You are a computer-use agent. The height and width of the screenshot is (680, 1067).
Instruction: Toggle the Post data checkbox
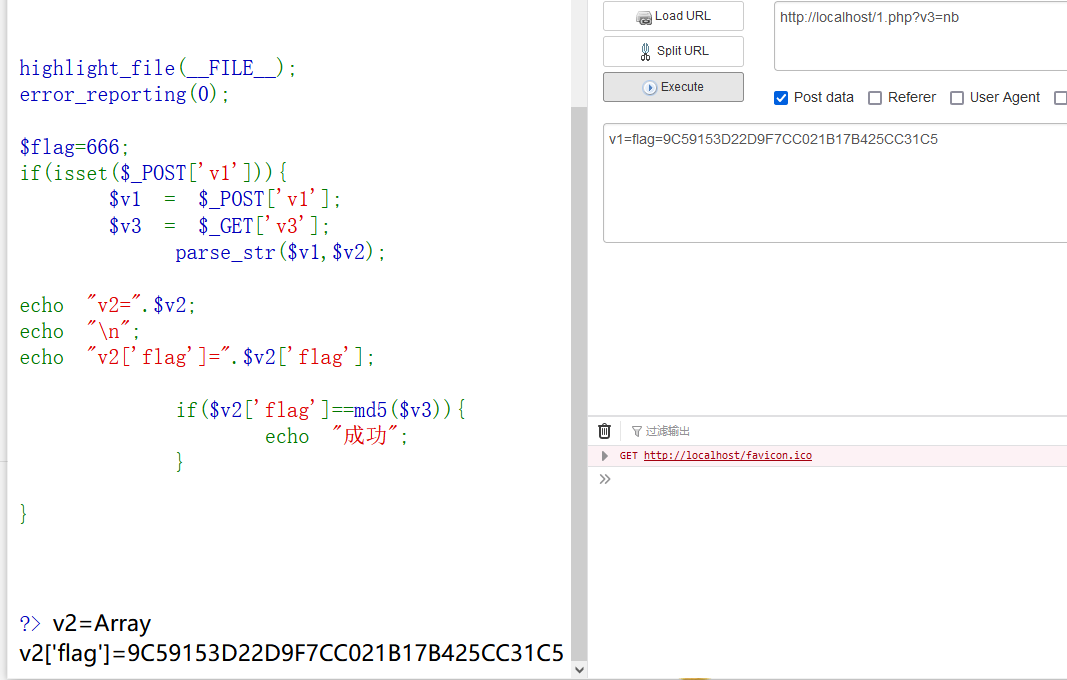[781, 98]
